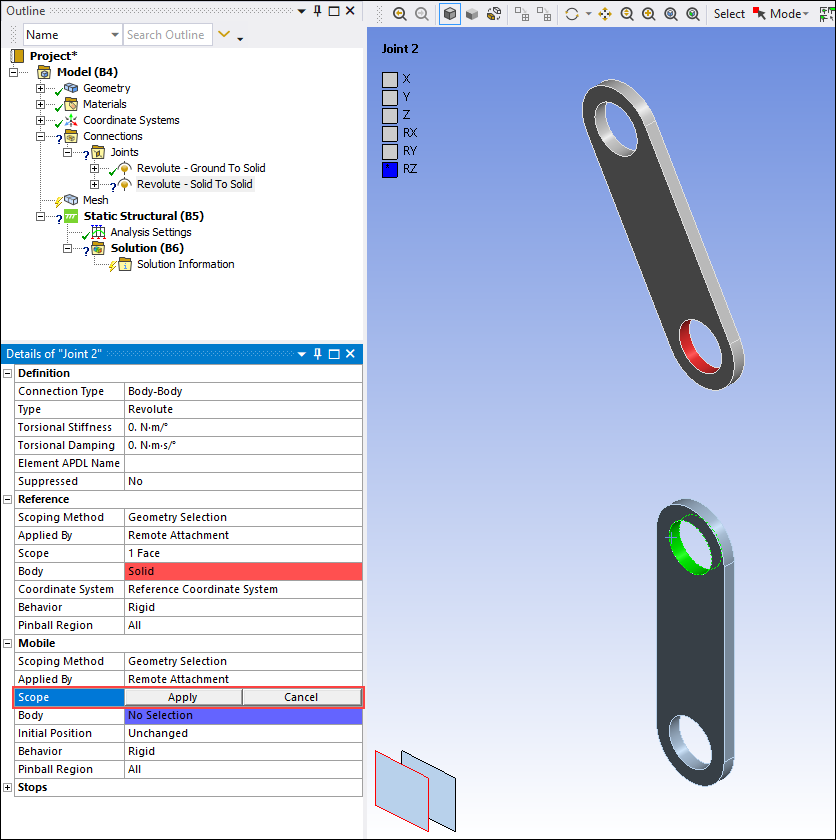Expand the Revolute - Ground To Solid node

pyautogui.click(x=94, y=168)
